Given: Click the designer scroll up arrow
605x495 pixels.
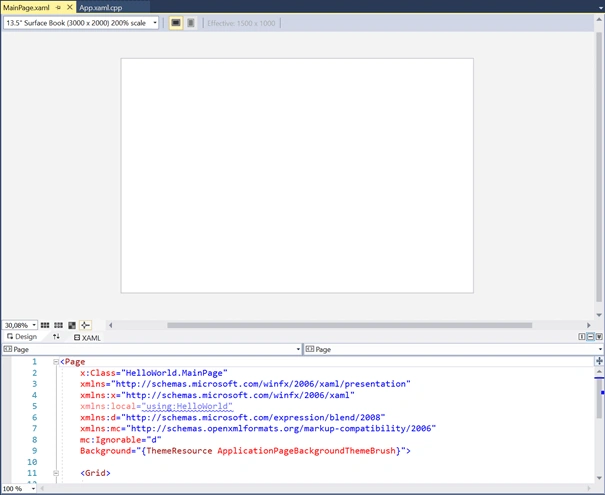Looking at the screenshot, I should point(599,19).
